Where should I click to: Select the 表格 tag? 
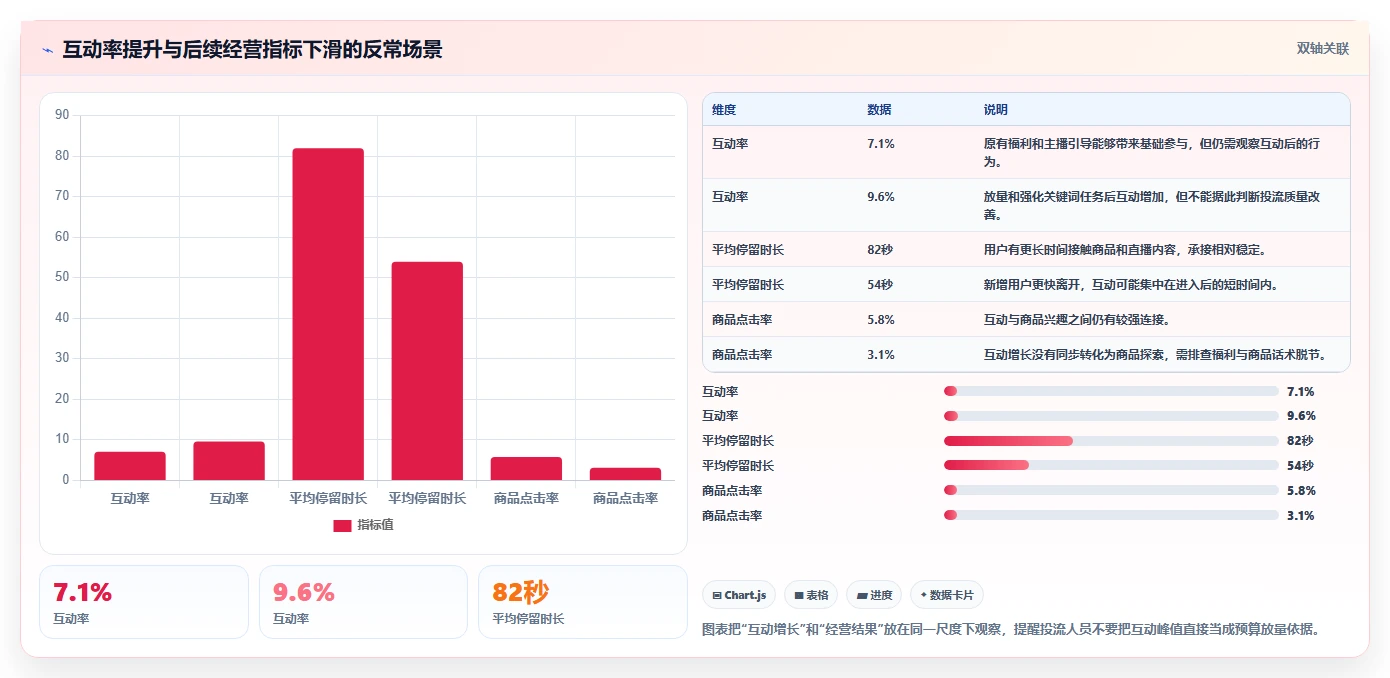(811, 595)
